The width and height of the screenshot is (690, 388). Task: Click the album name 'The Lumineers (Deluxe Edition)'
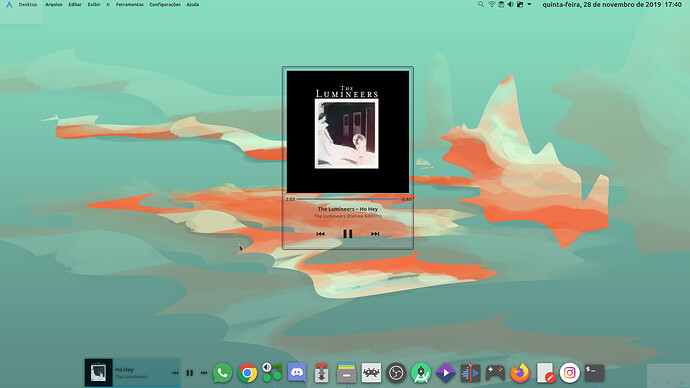click(348, 216)
